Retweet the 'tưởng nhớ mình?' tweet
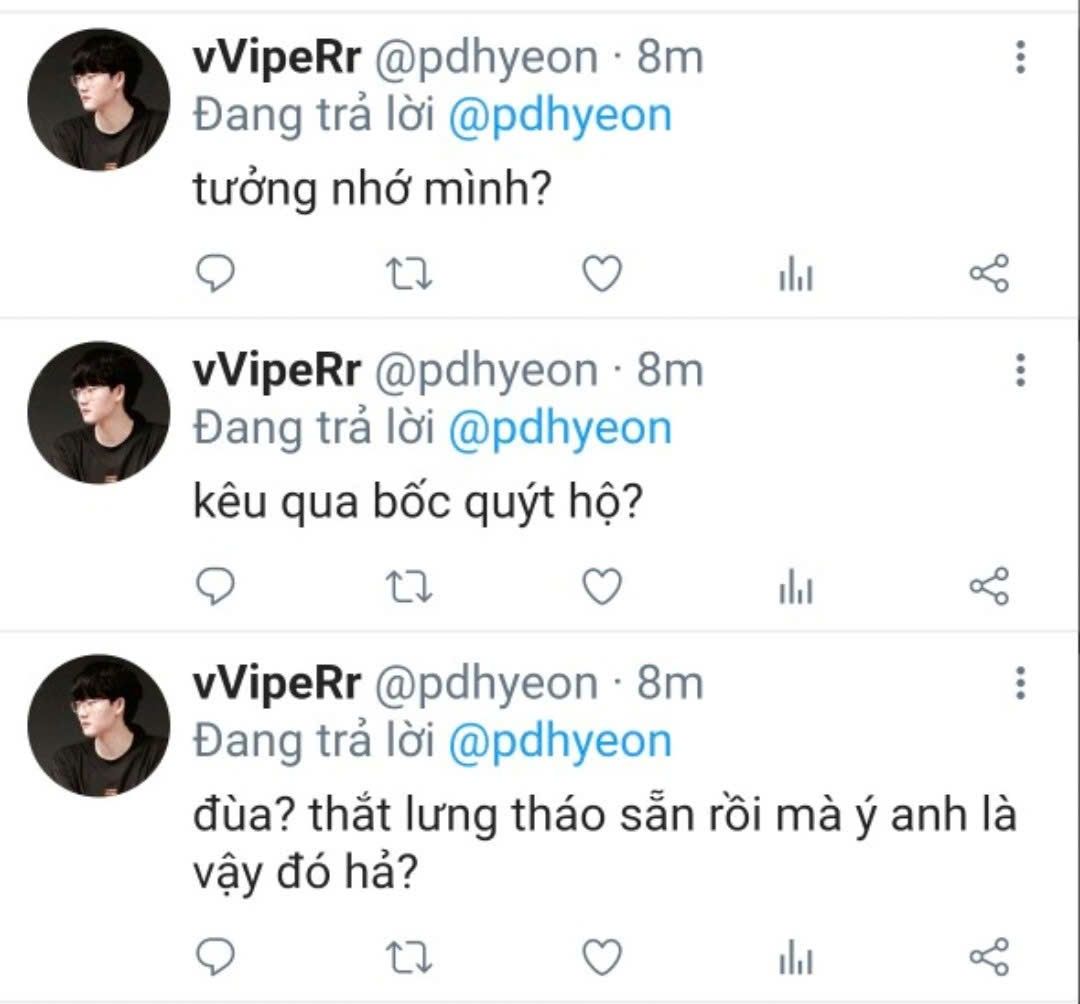1080x1004 pixels. (408, 273)
